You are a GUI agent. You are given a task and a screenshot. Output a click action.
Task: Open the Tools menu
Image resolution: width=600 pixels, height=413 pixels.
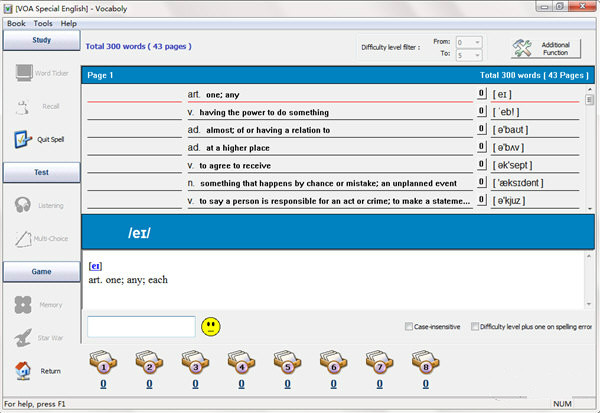click(43, 23)
